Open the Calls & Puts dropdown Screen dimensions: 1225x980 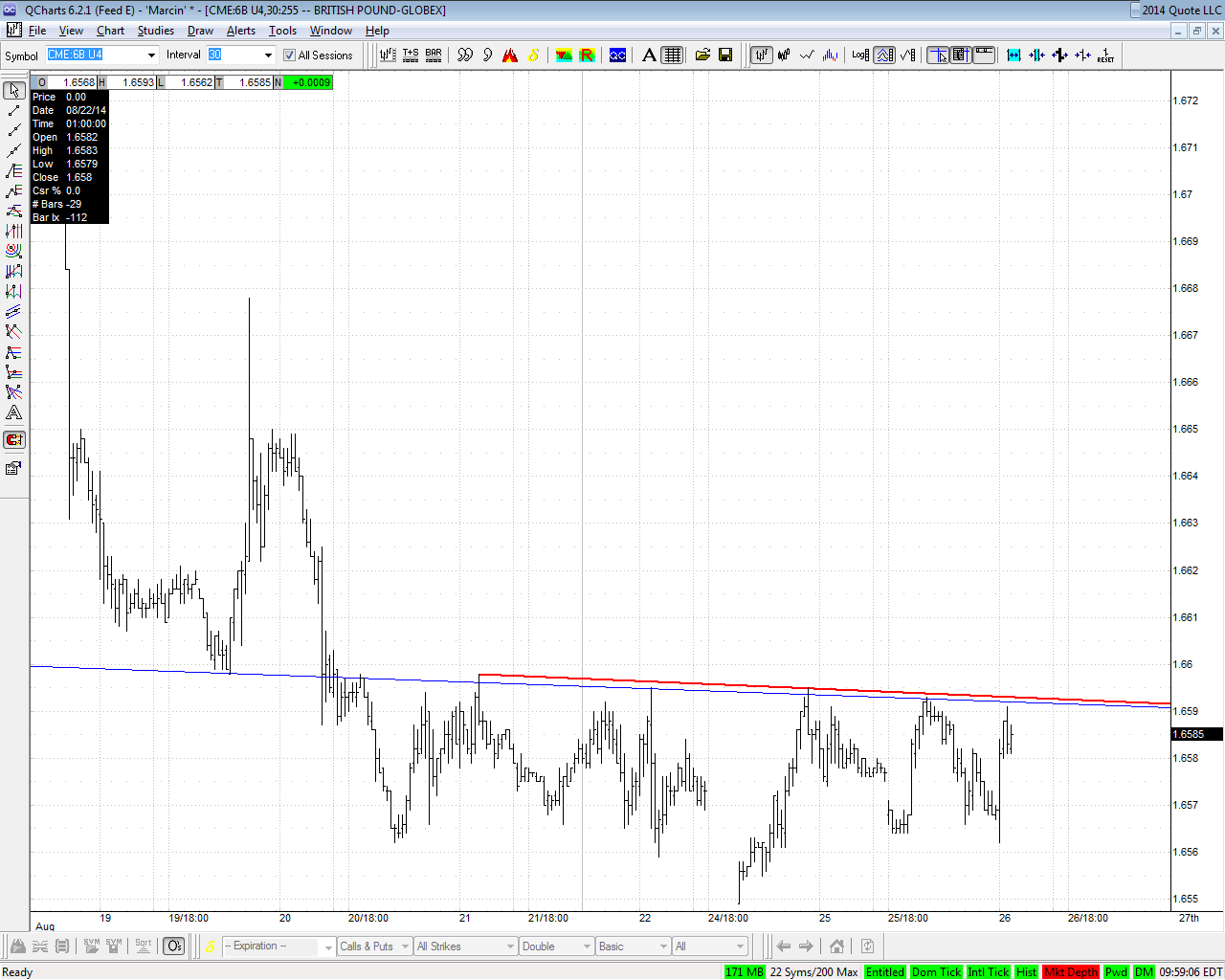(375, 947)
